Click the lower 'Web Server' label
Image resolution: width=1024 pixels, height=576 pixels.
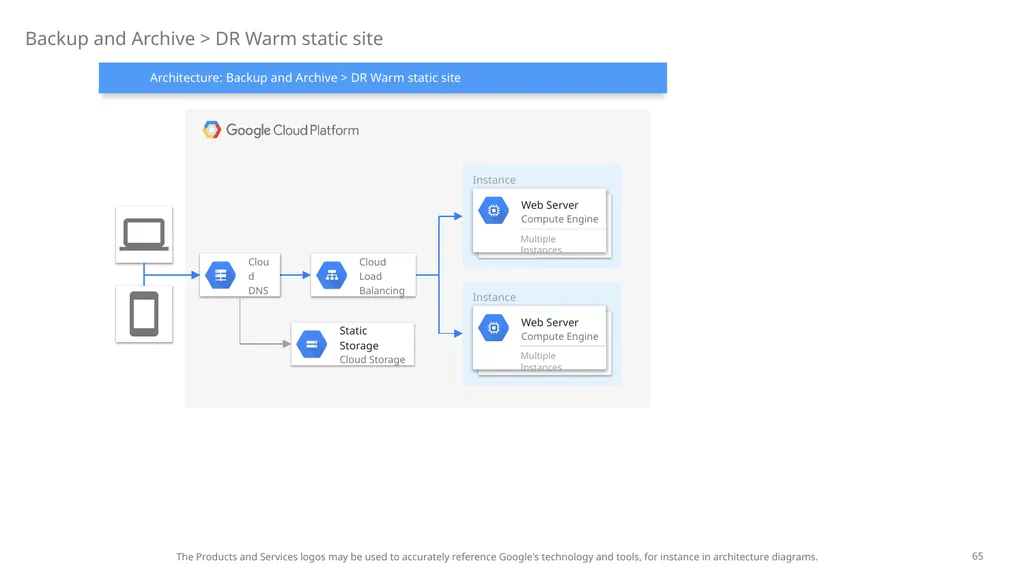[549, 323]
